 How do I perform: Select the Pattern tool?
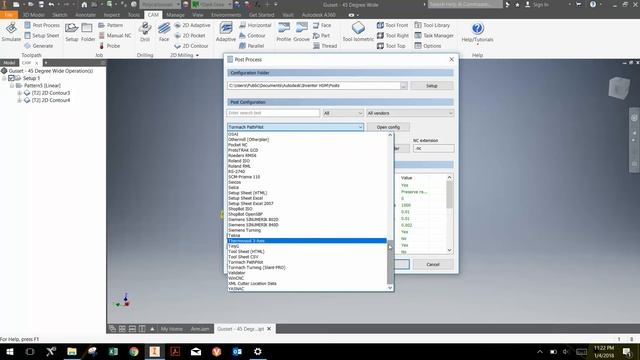pos(111,25)
